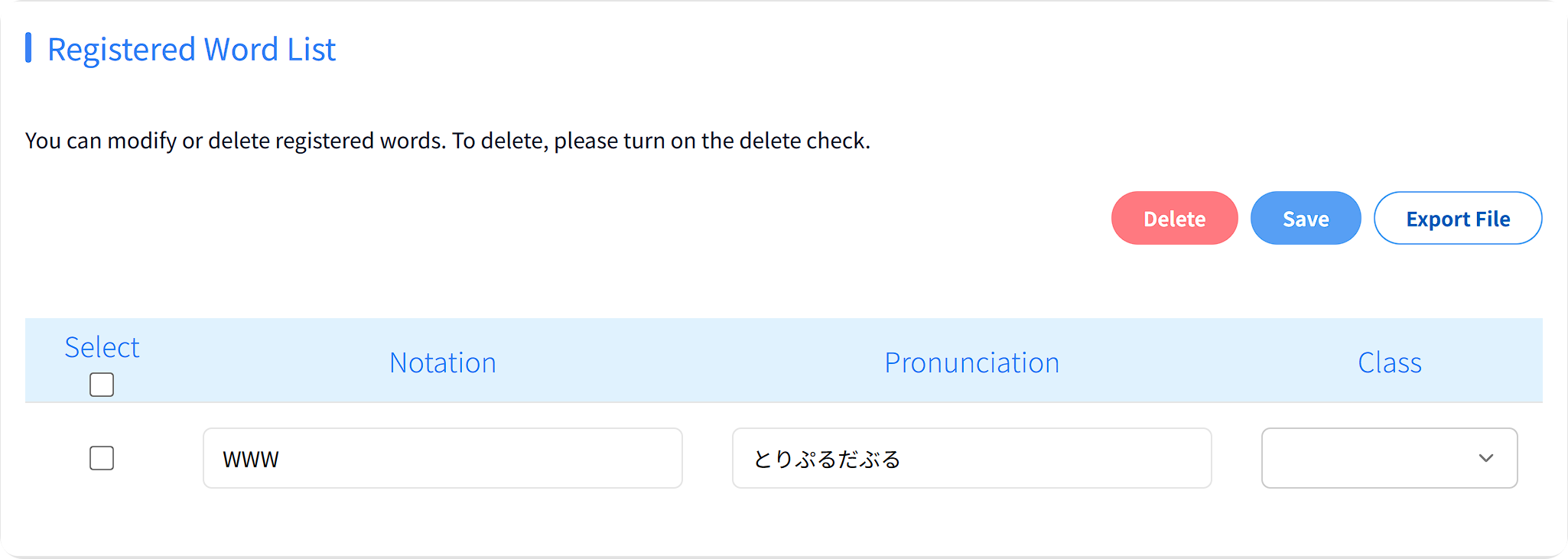Check the box for the WWW row
The width and height of the screenshot is (1568, 559).
click(102, 458)
